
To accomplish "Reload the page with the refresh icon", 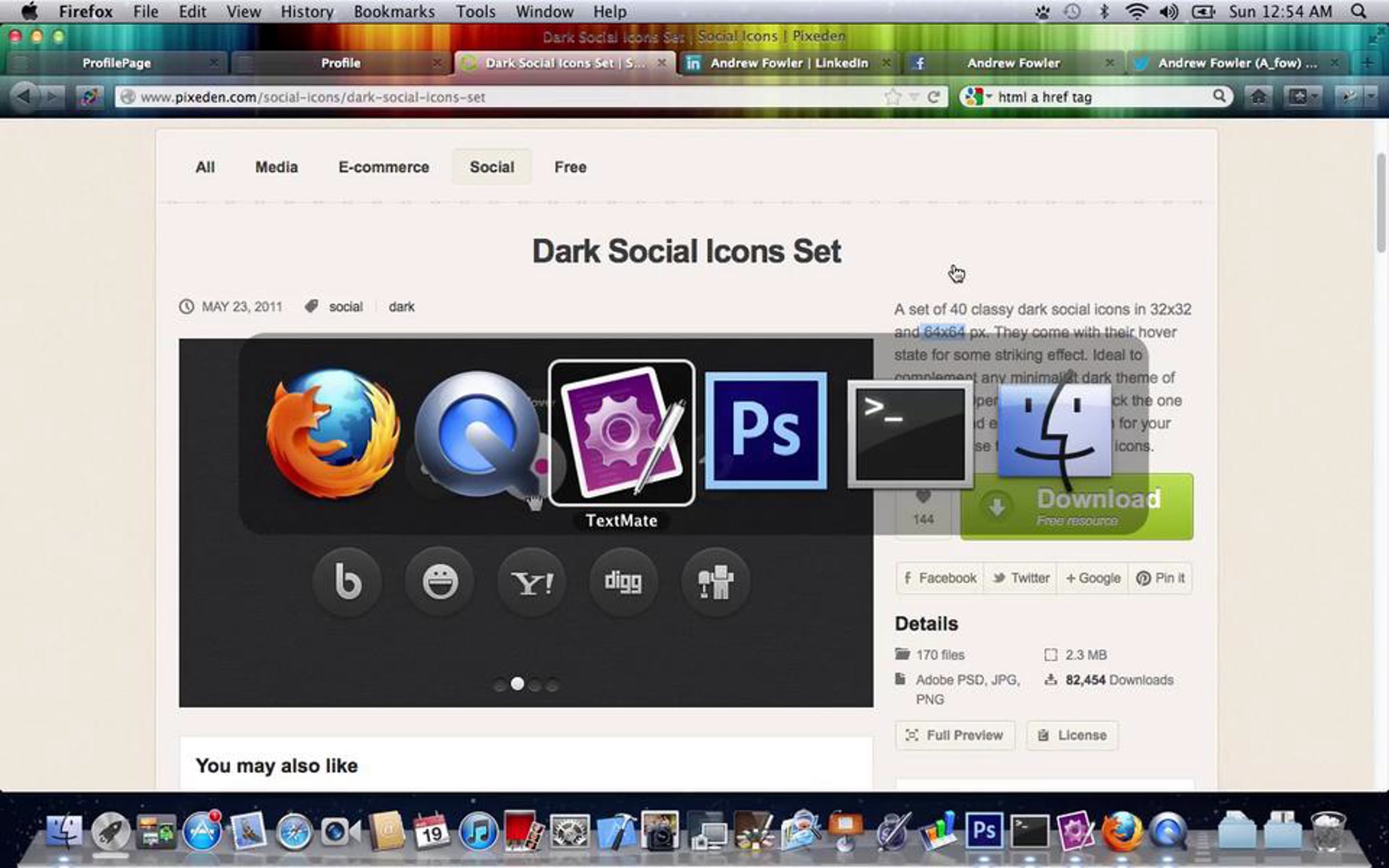I will (933, 97).
